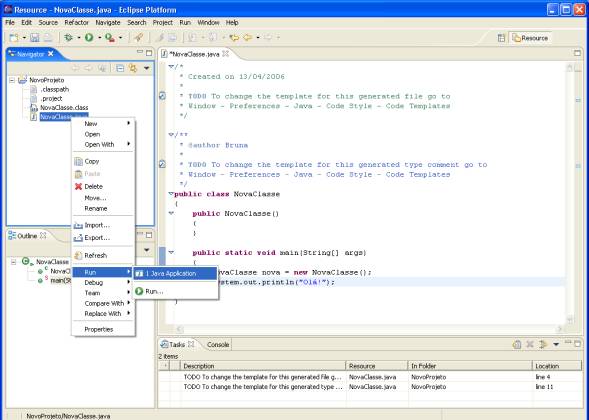Choose 'Run...' in the submenu

[175, 291]
